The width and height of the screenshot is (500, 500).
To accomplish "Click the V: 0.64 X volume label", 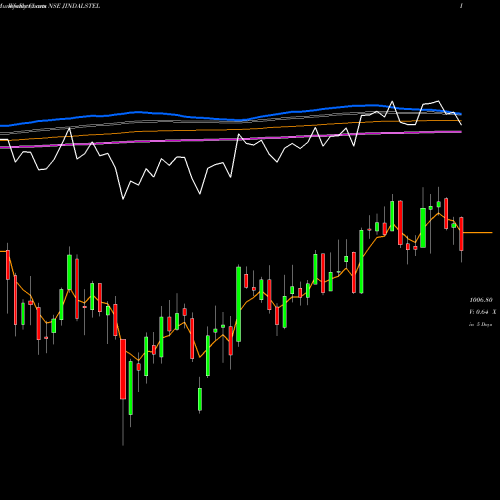I will pyautogui.click(x=482, y=312).
